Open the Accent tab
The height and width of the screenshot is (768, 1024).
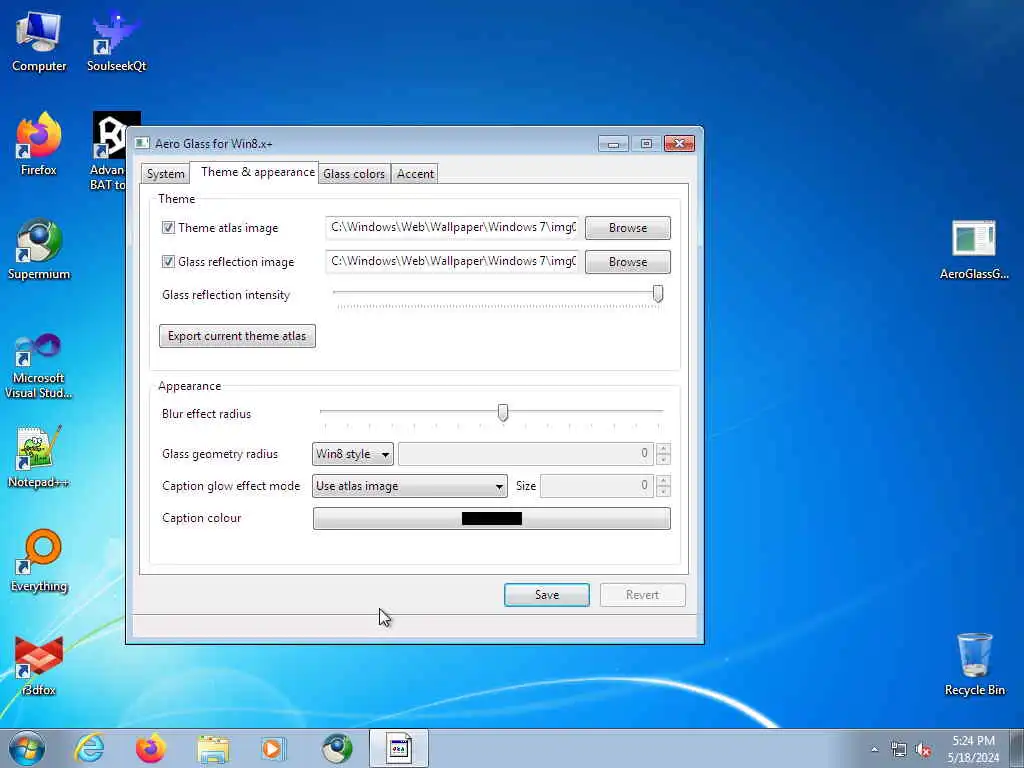point(415,174)
